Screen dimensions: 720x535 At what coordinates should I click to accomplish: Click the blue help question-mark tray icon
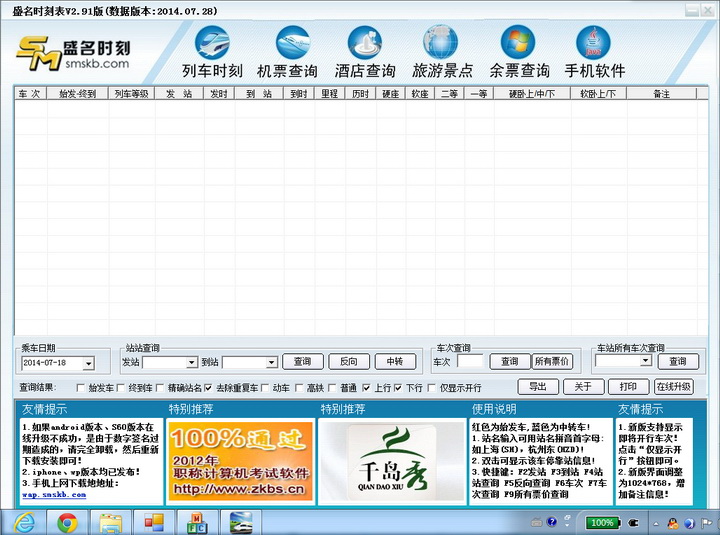pyautogui.click(x=552, y=522)
